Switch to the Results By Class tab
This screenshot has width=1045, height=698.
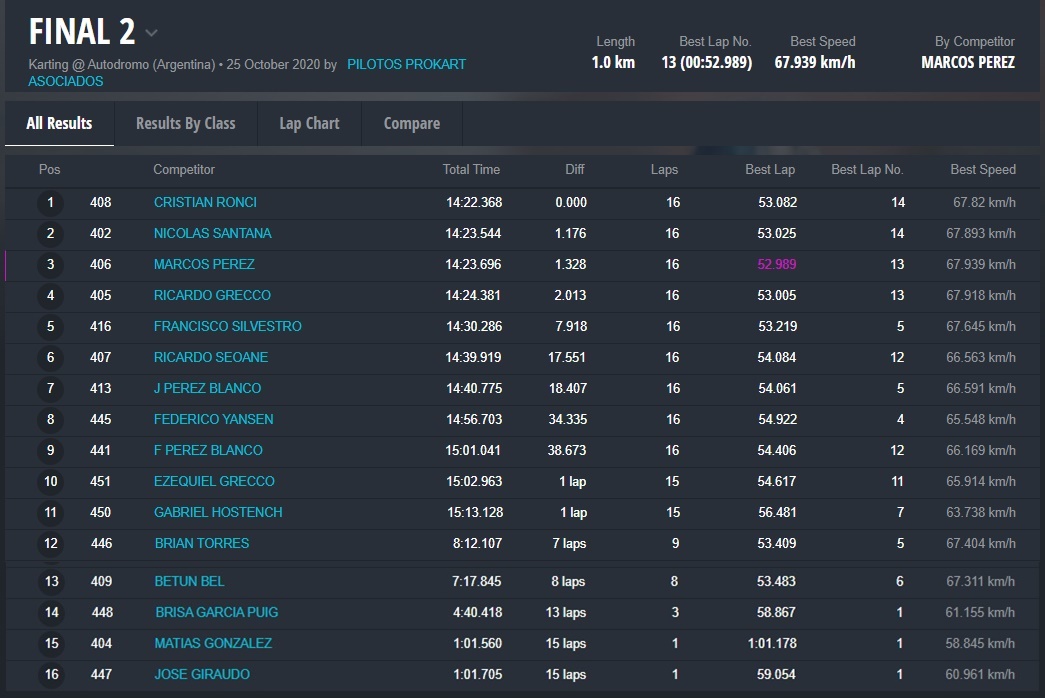(x=185, y=123)
